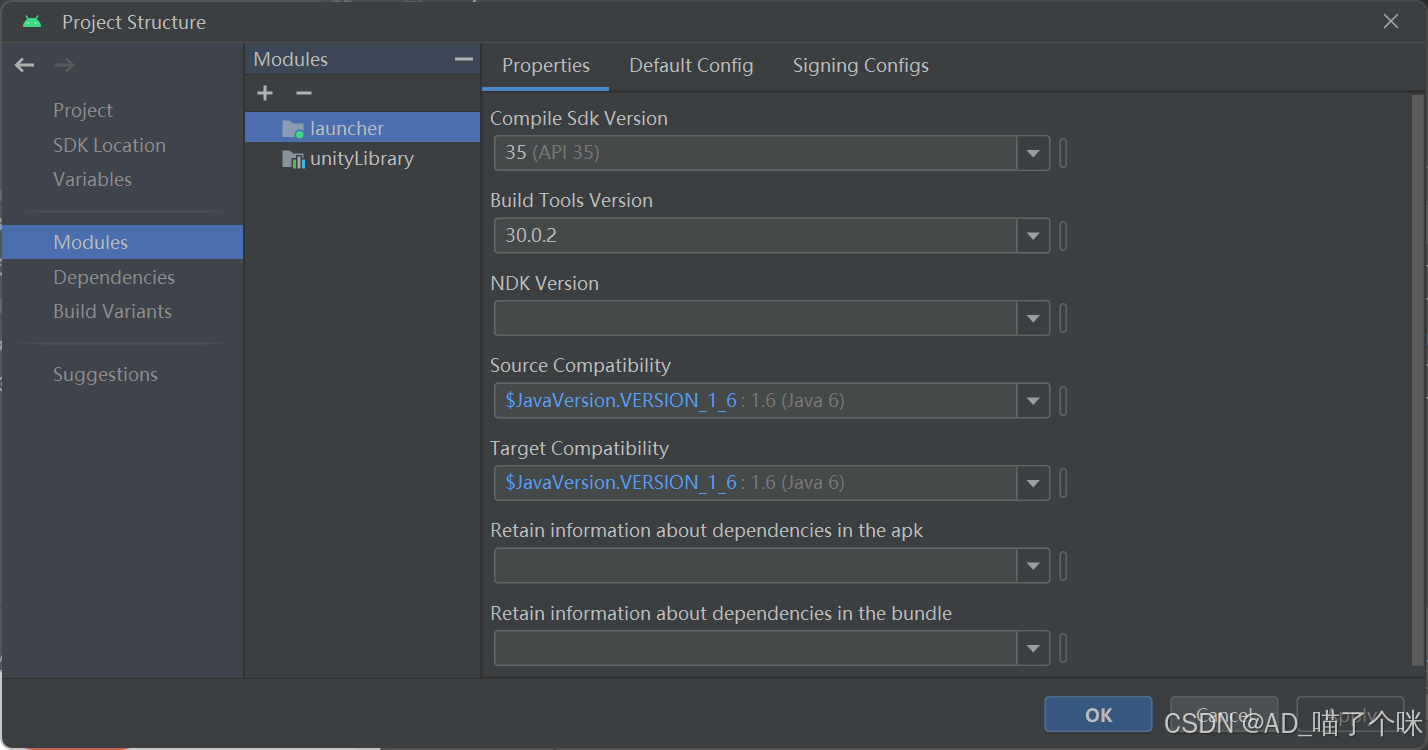Switch to the Default Config tab
Viewport: 1428px width, 750px height.
[691, 66]
